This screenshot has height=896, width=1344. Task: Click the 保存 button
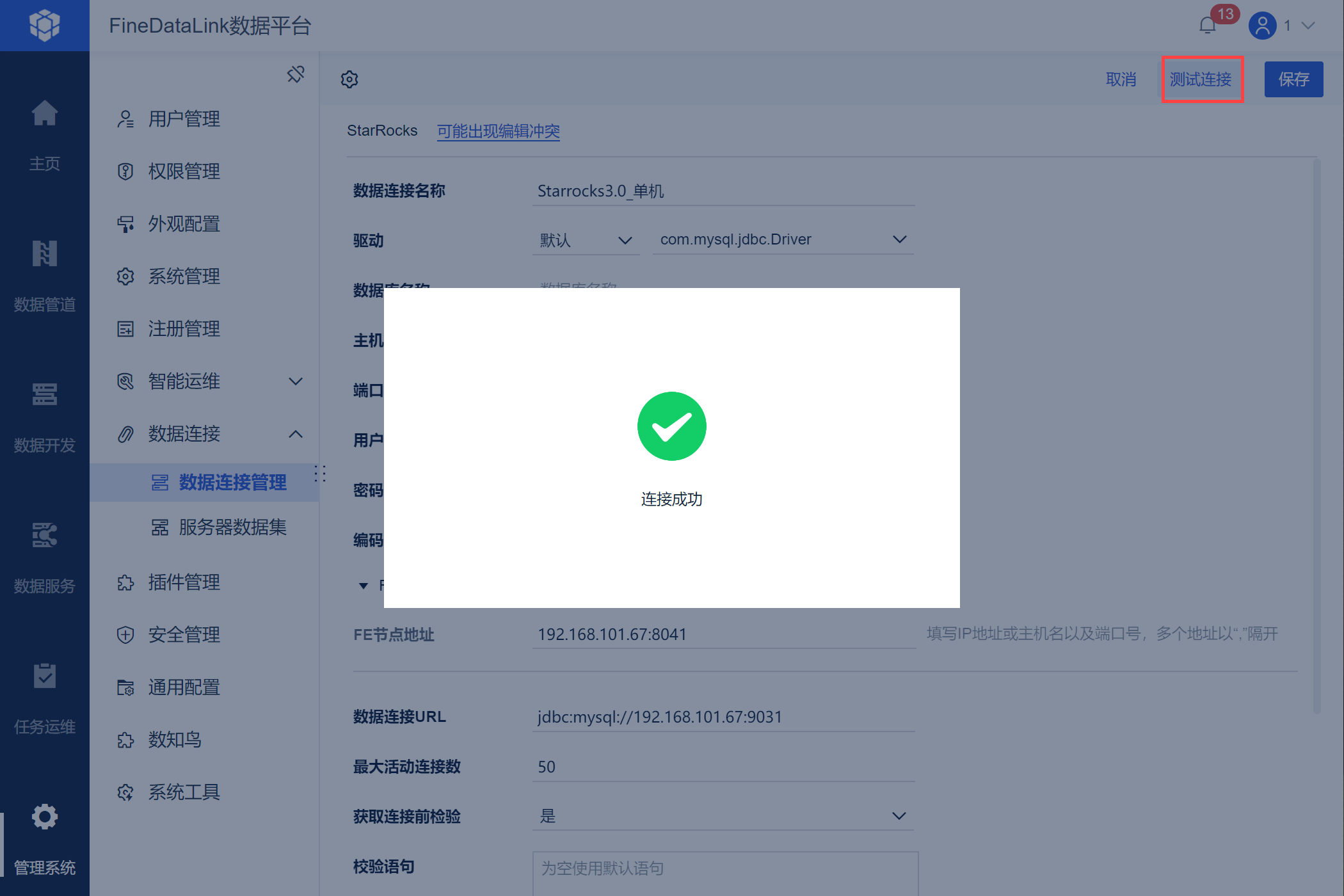1293,79
